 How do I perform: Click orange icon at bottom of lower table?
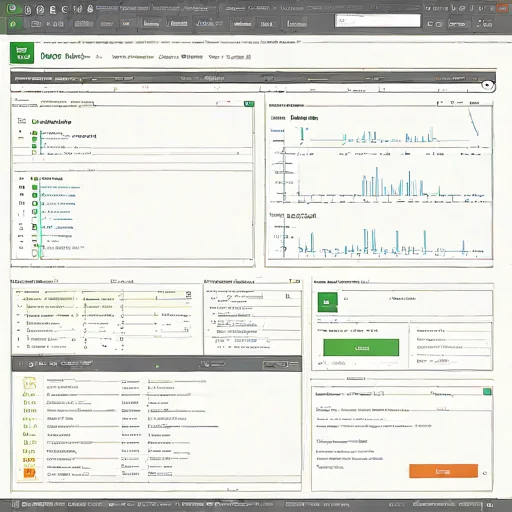[x=29, y=472]
